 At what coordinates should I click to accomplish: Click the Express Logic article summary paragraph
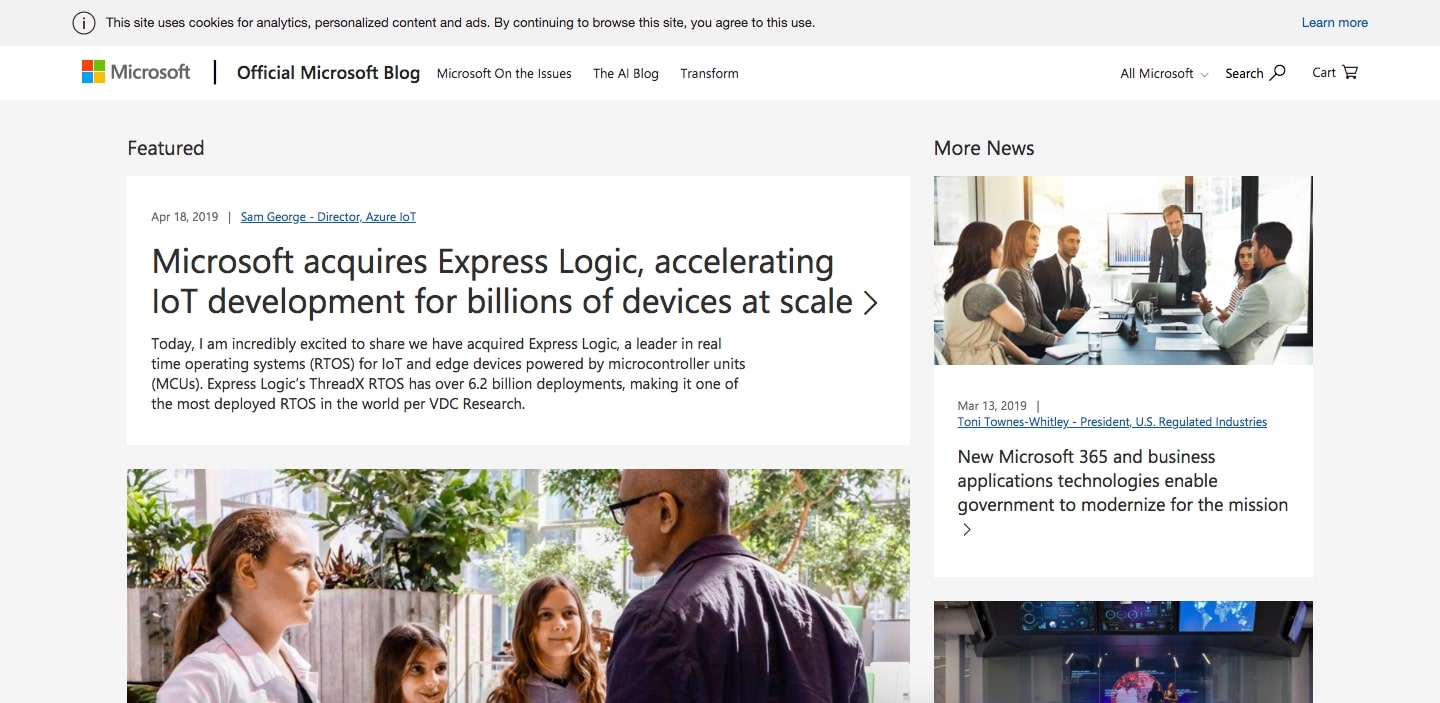pyautogui.click(x=448, y=374)
